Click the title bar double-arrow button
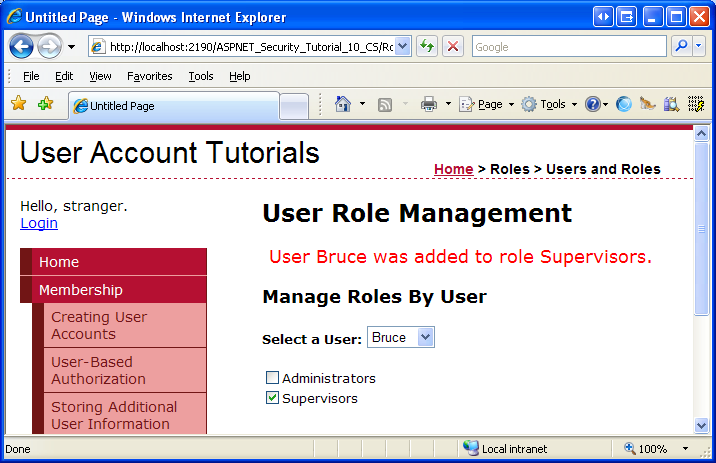Viewport: 716px width, 463px height. (603, 17)
